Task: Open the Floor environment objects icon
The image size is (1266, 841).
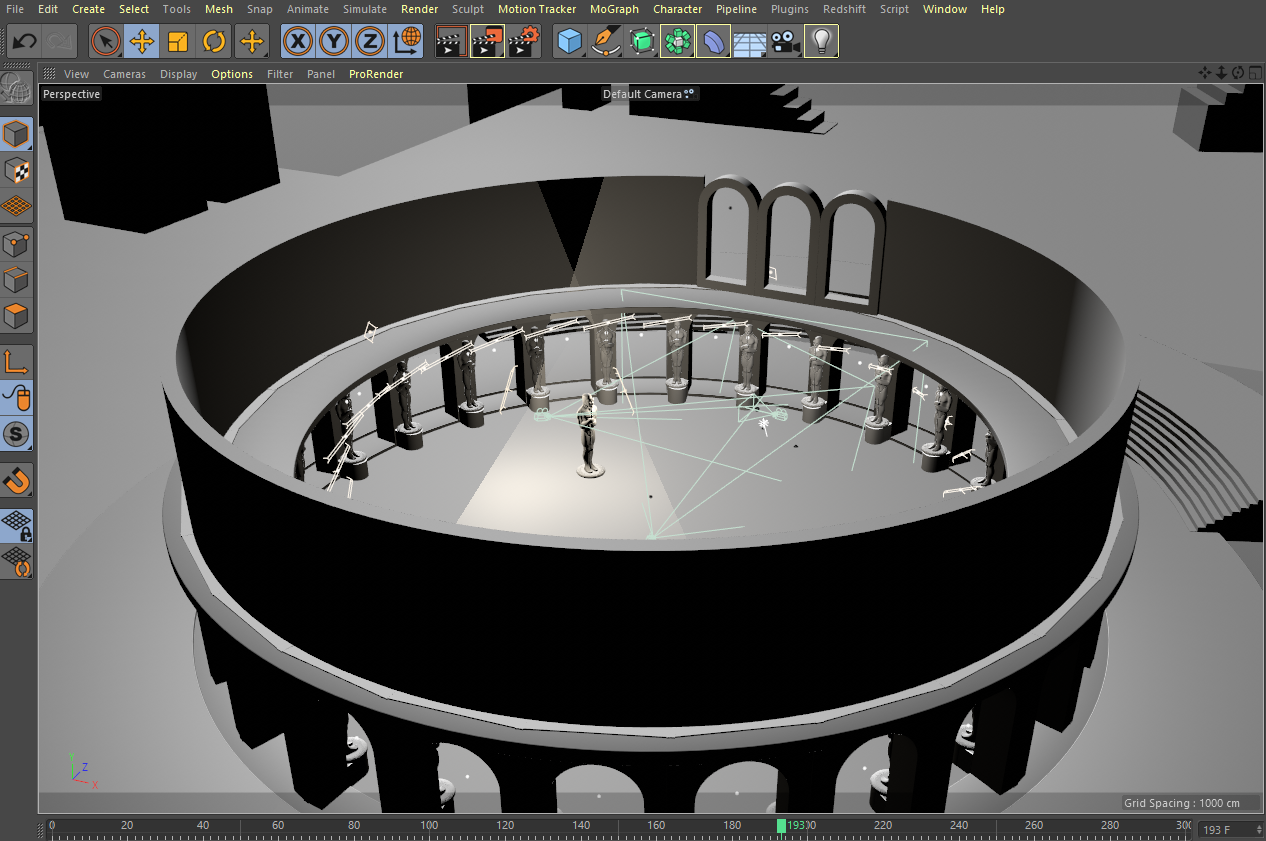Action: (750, 41)
